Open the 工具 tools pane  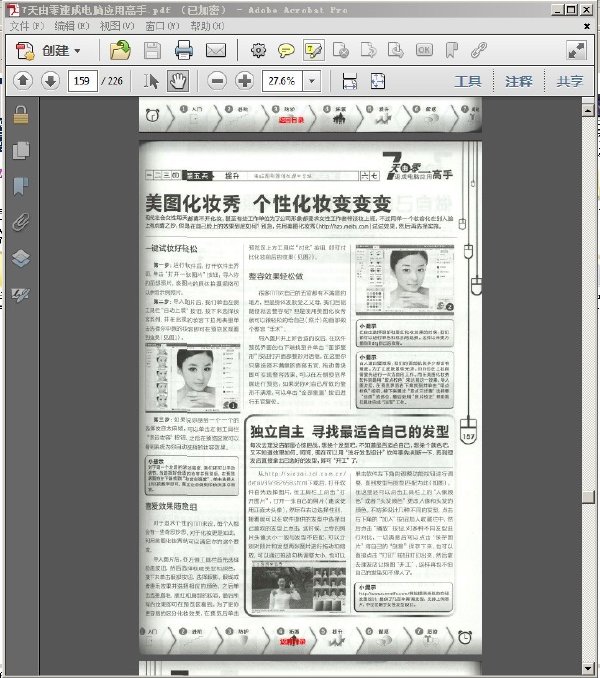click(x=468, y=81)
